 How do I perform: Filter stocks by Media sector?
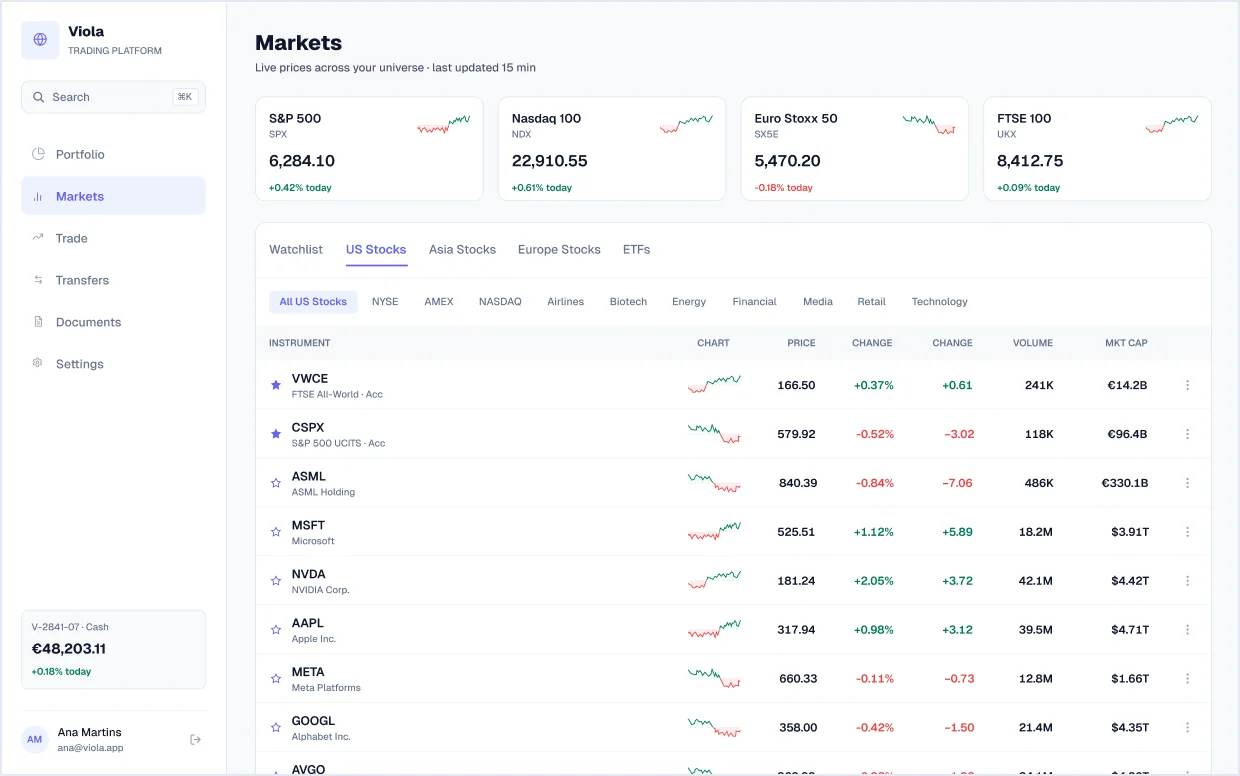tap(818, 301)
